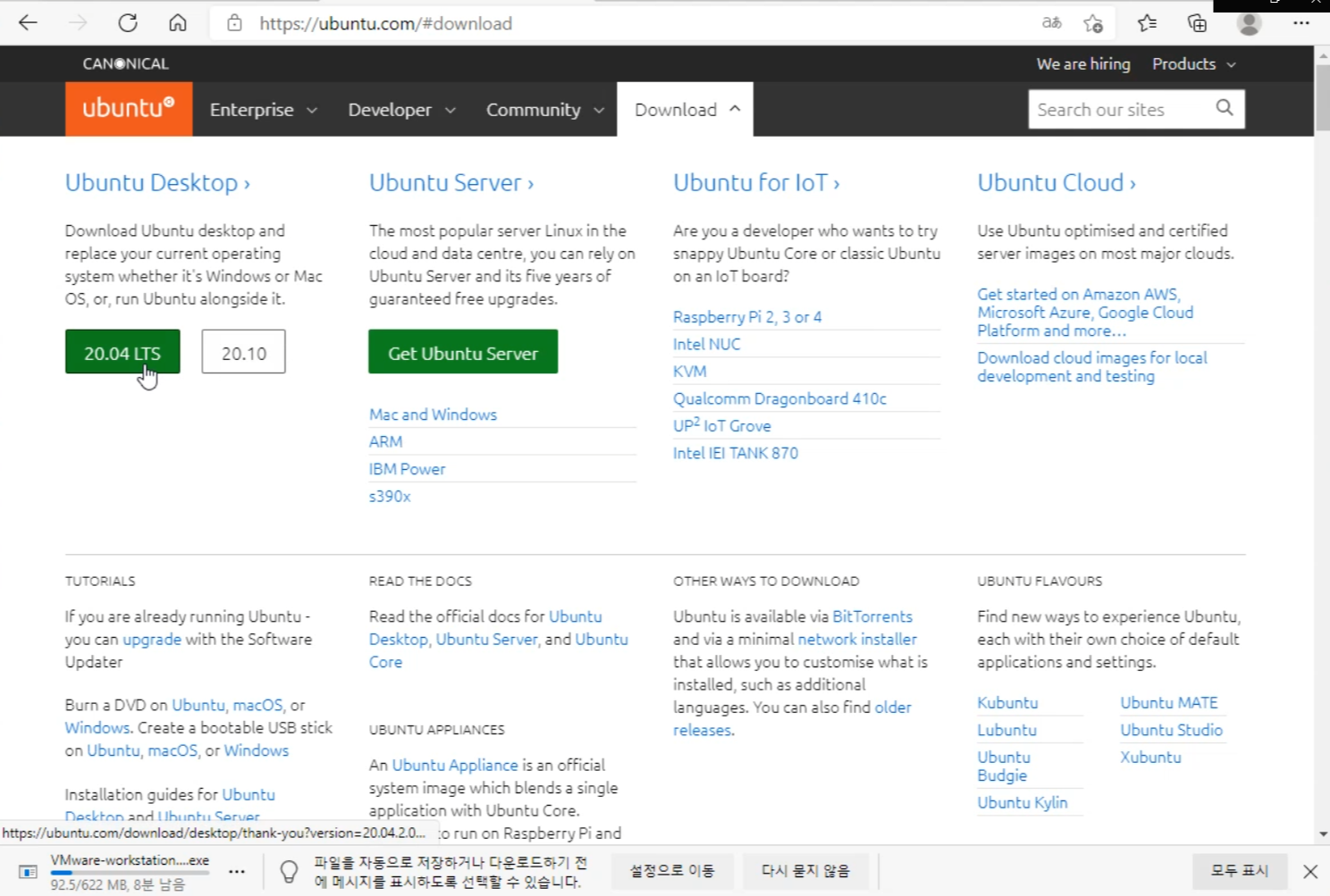Open the Canonical logo link
This screenshot has width=1330, height=896.
click(x=125, y=63)
